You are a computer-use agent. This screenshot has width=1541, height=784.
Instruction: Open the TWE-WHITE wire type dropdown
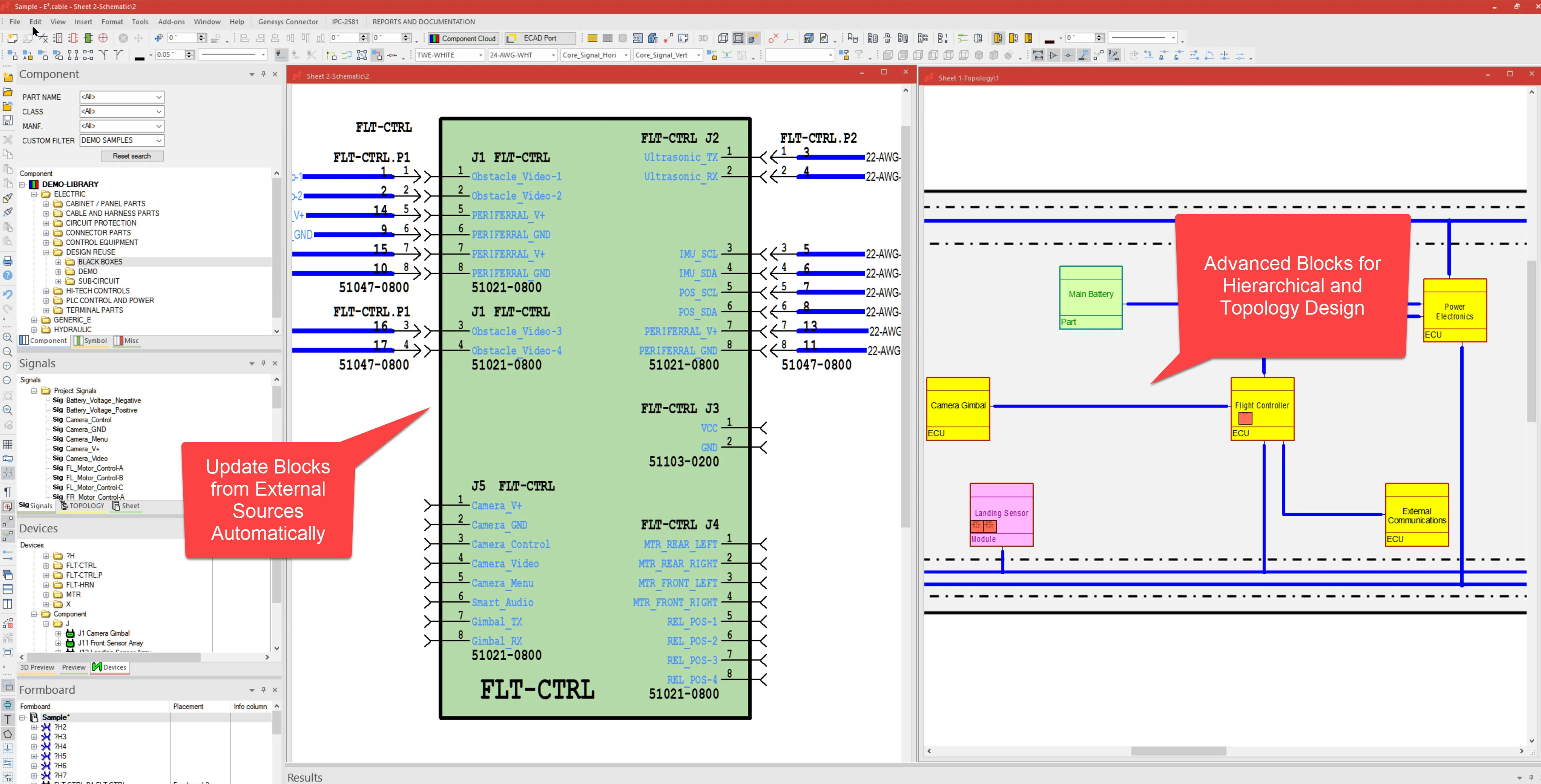480,55
